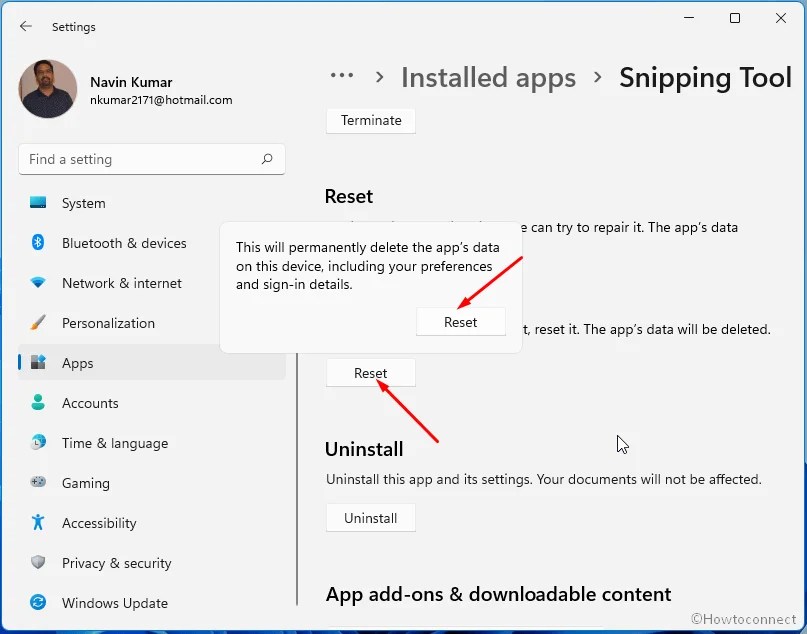807x634 pixels.
Task: Select the Personalization brush icon
Action: (x=36, y=323)
